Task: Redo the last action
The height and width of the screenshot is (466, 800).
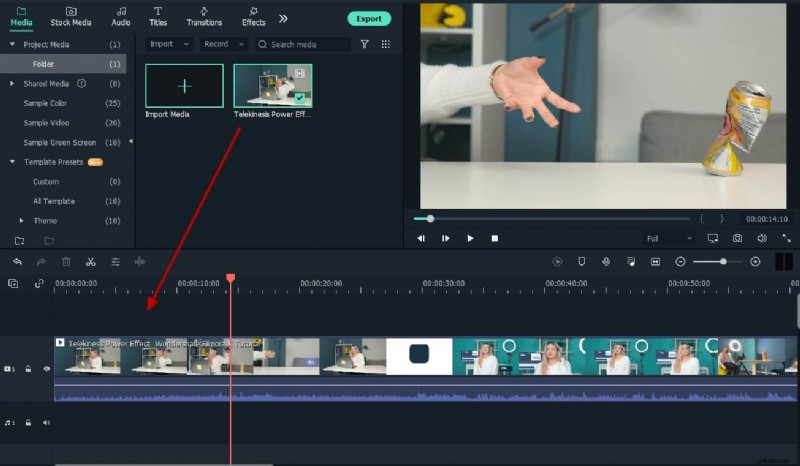Action: click(41, 262)
